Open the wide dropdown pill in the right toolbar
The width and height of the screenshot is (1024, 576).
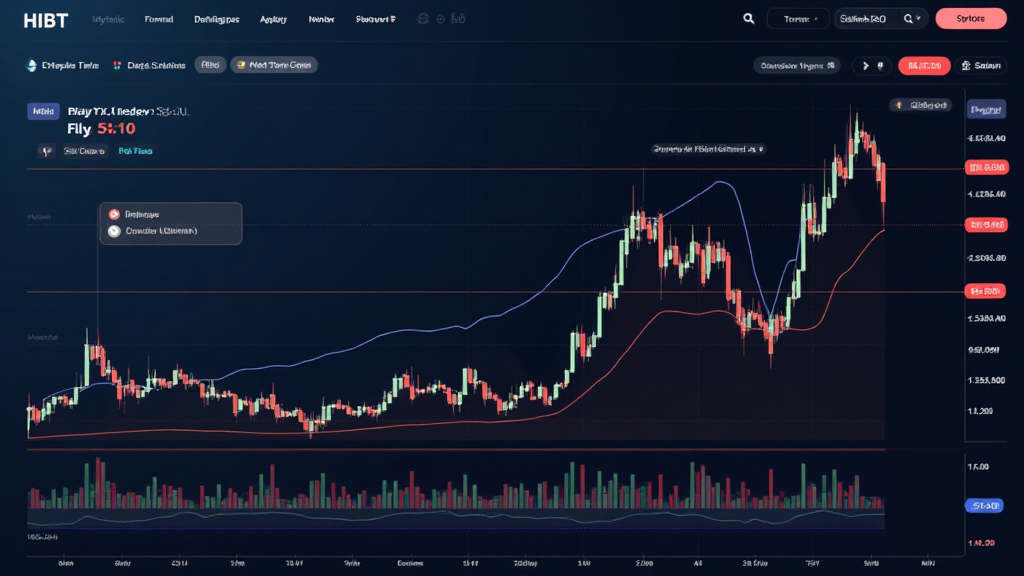point(796,66)
